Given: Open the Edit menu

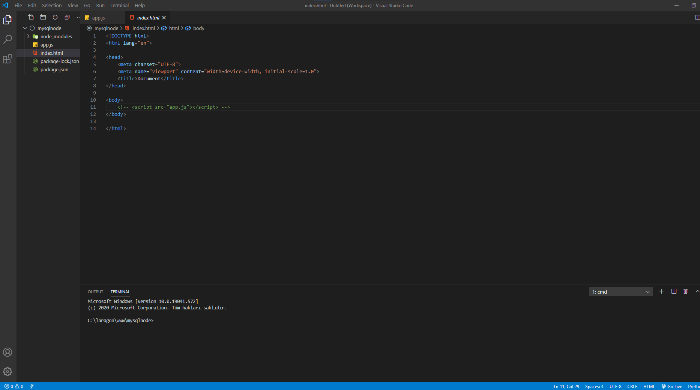Looking at the screenshot, I should (32, 5).
